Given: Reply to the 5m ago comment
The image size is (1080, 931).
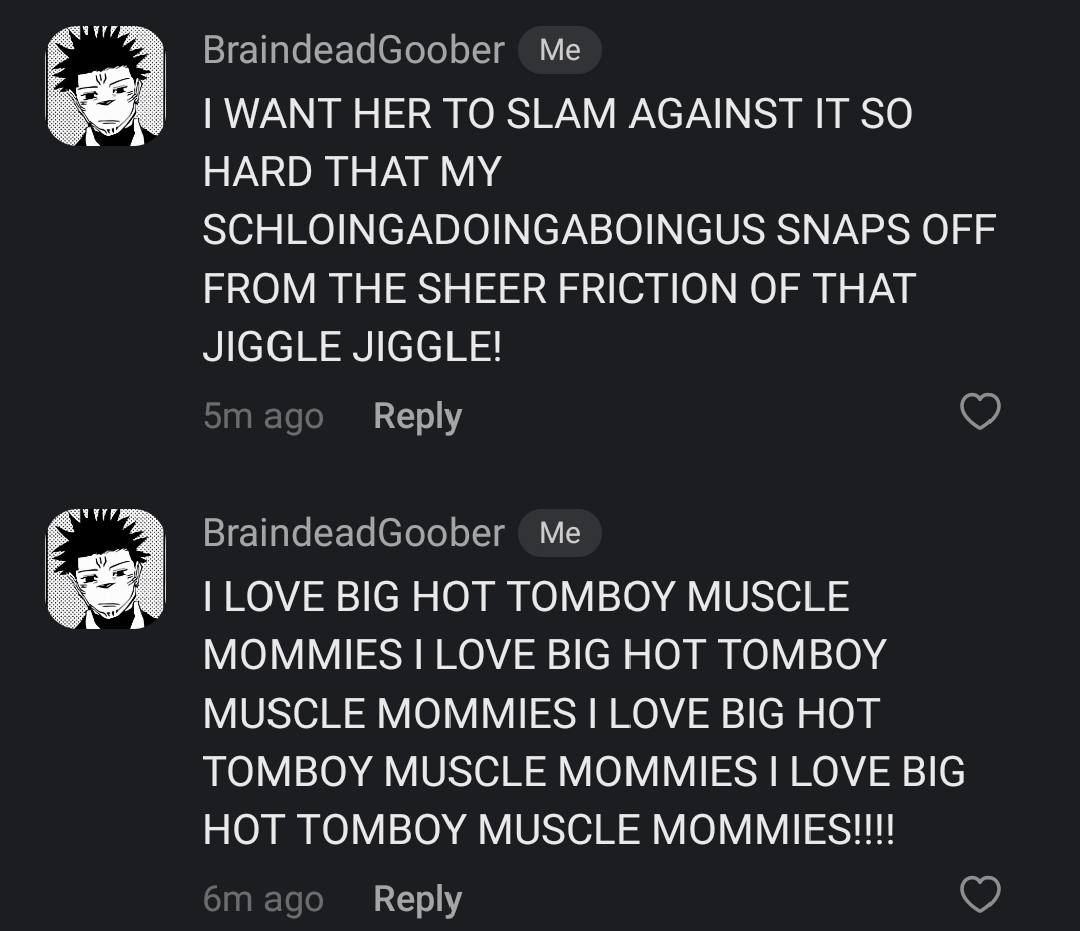Looking at the screenshot, I should click(x=417, y=416).
